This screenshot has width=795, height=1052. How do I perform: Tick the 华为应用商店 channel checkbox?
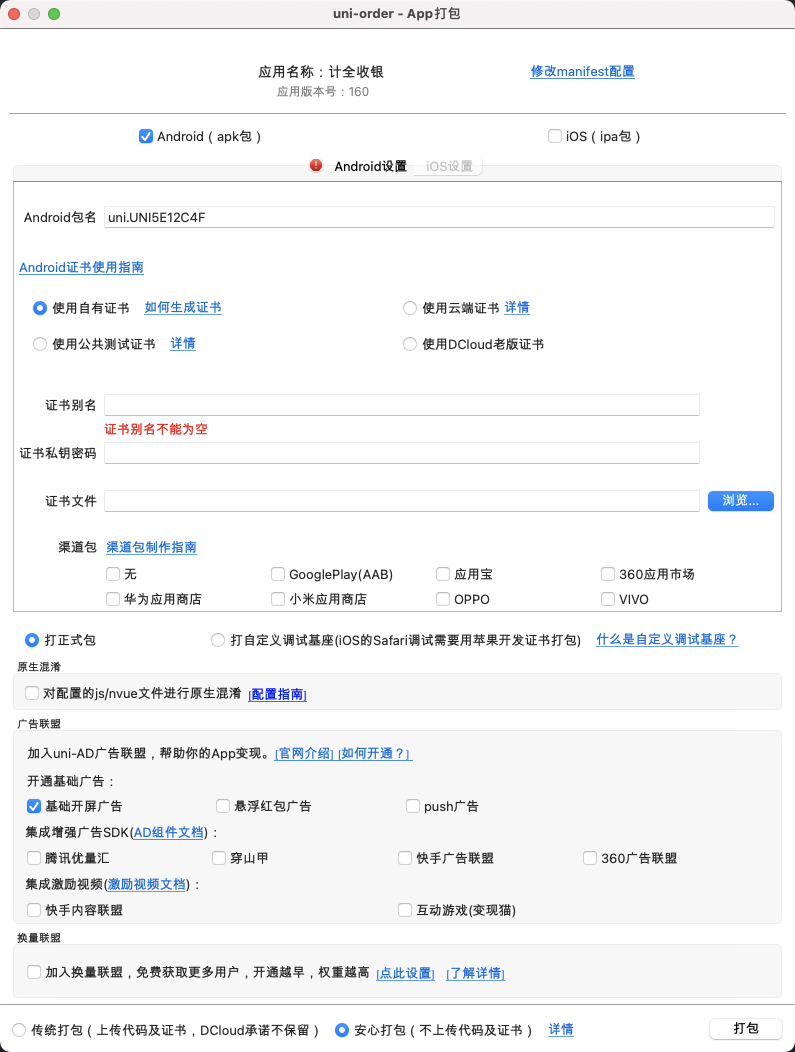113,599
